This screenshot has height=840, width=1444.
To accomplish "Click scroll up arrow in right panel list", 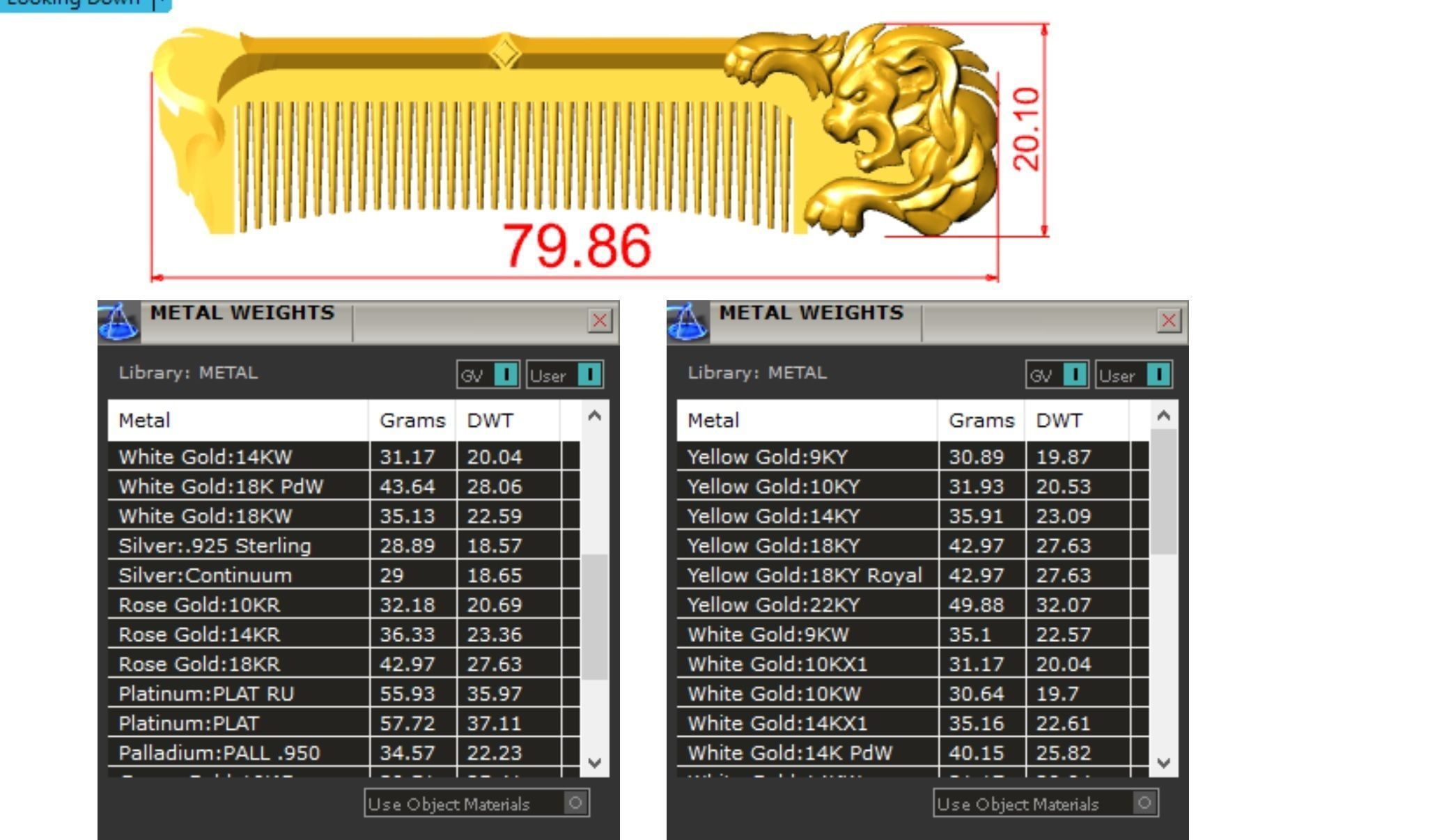I will coord(1163,416).
